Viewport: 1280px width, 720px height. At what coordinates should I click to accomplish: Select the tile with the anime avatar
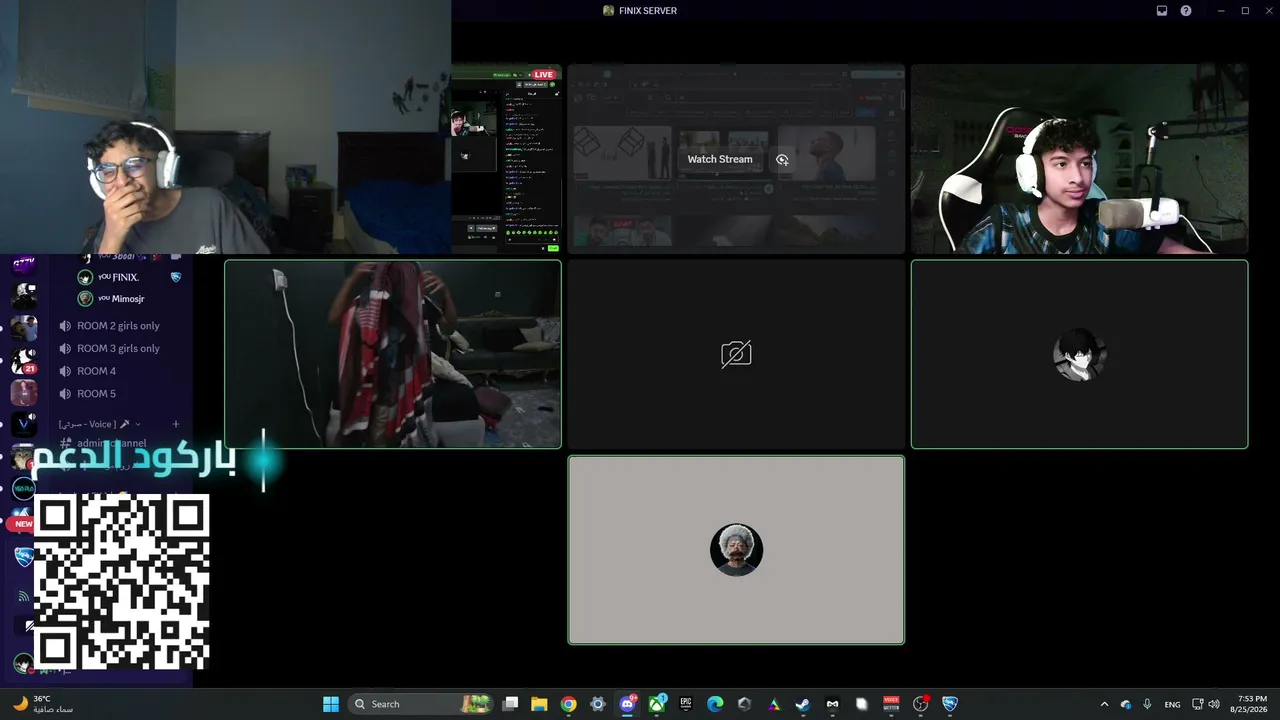[x=1079, y=354]
